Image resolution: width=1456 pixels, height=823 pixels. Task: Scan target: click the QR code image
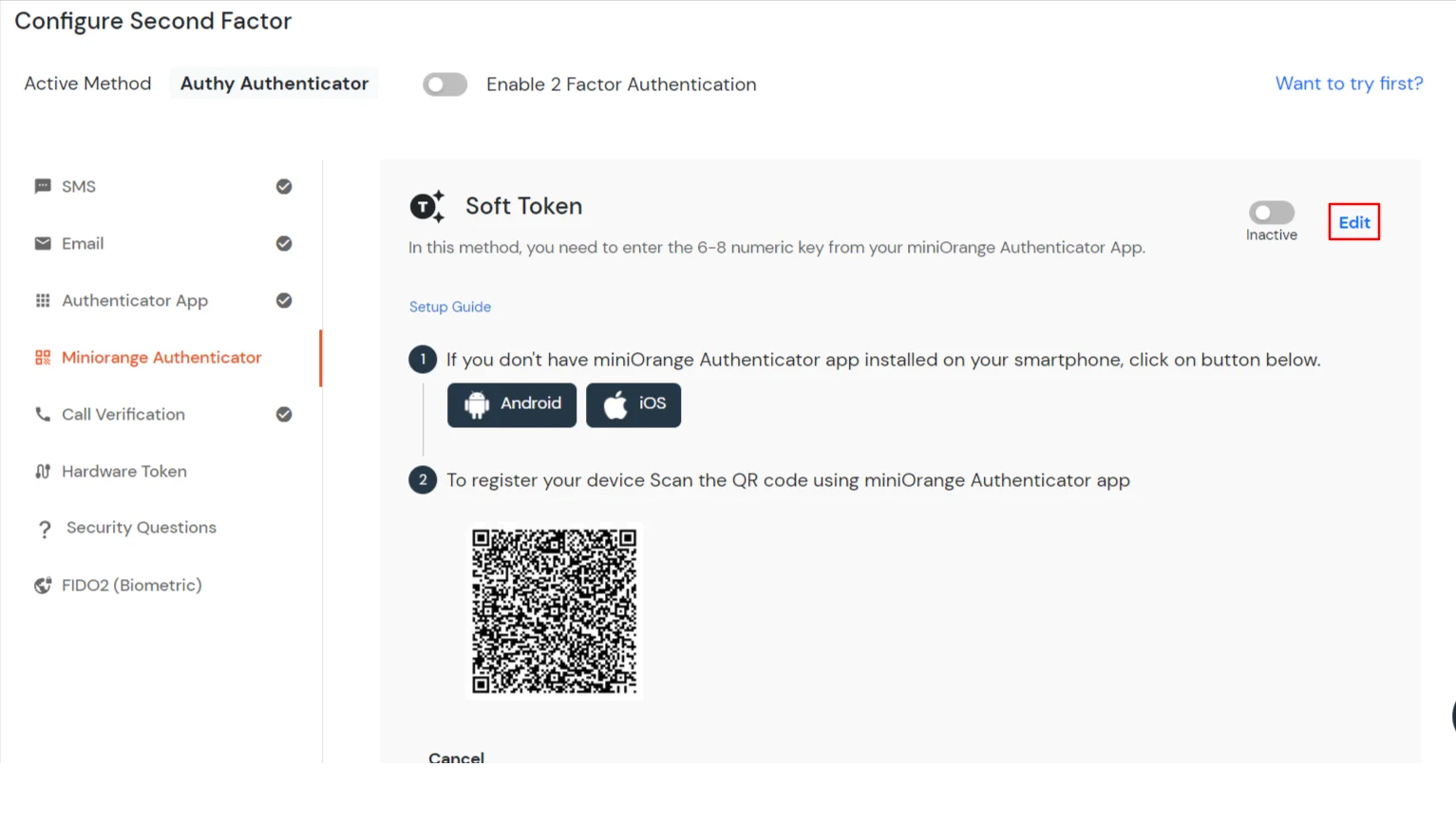555,610
